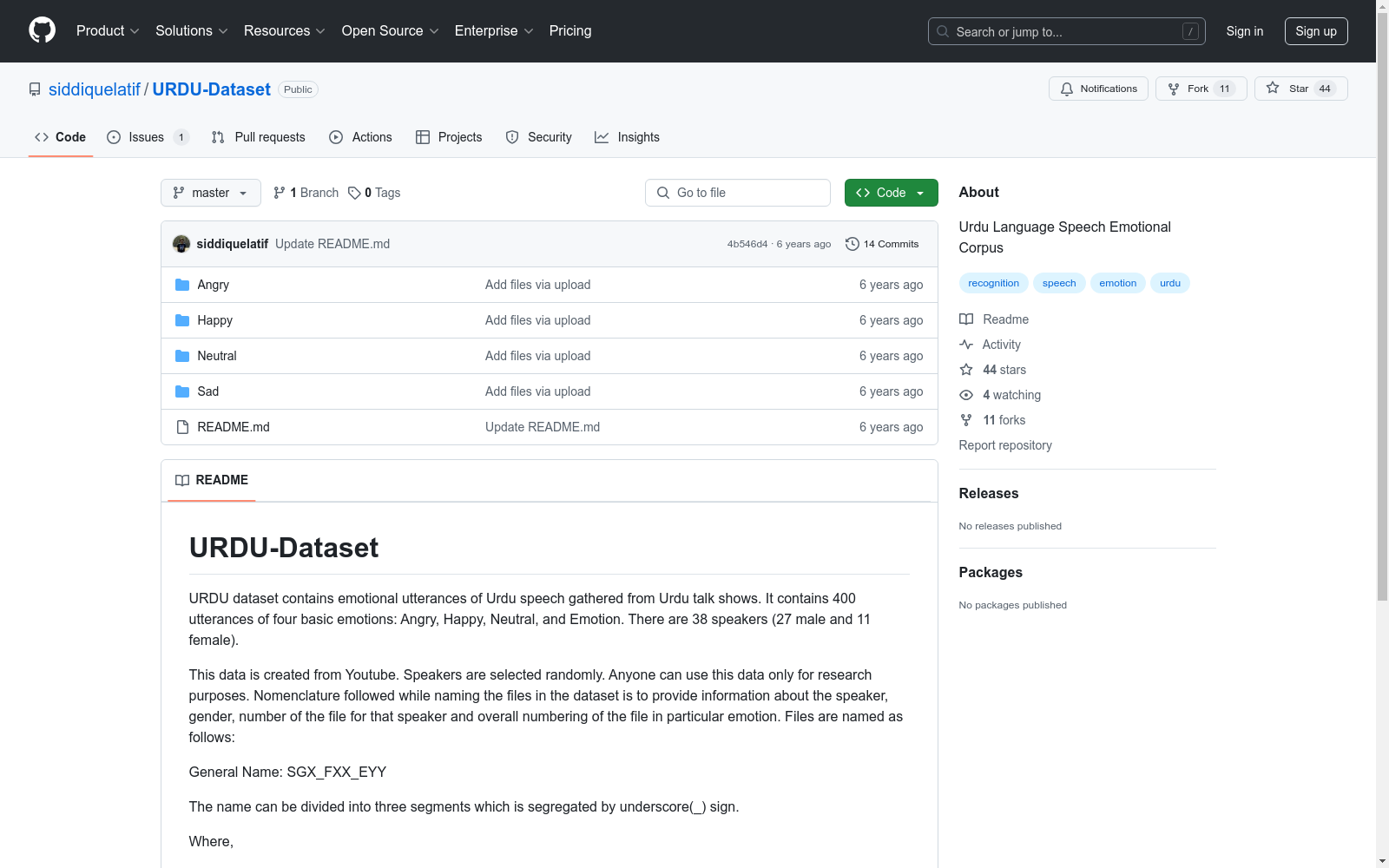Expand the Resources menu
Screen dimensions: 1389x868
(x=284, y=30)
